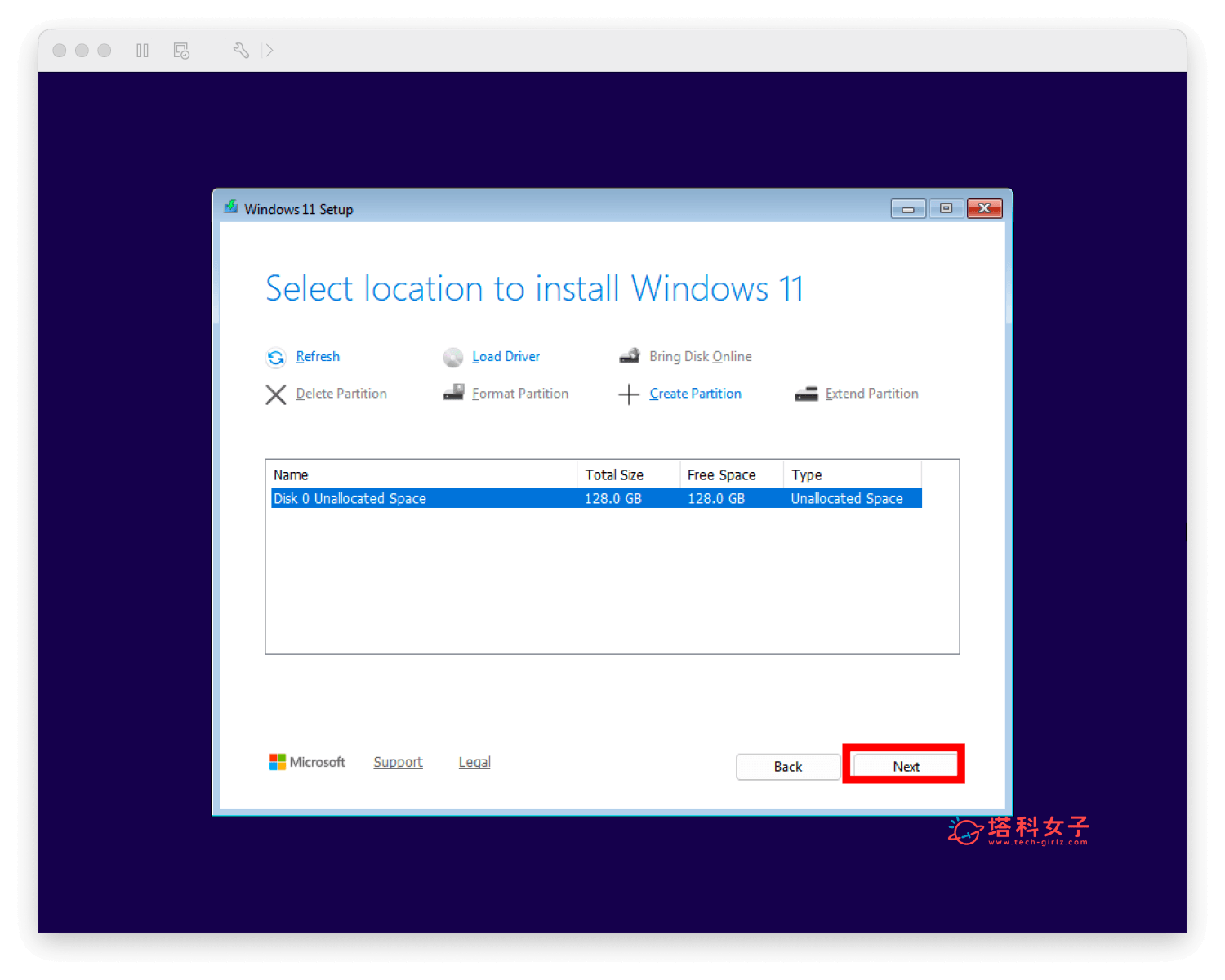Click the Type column header
The width and height of the screenshot is (1225, 980).
tap(853, 474)
